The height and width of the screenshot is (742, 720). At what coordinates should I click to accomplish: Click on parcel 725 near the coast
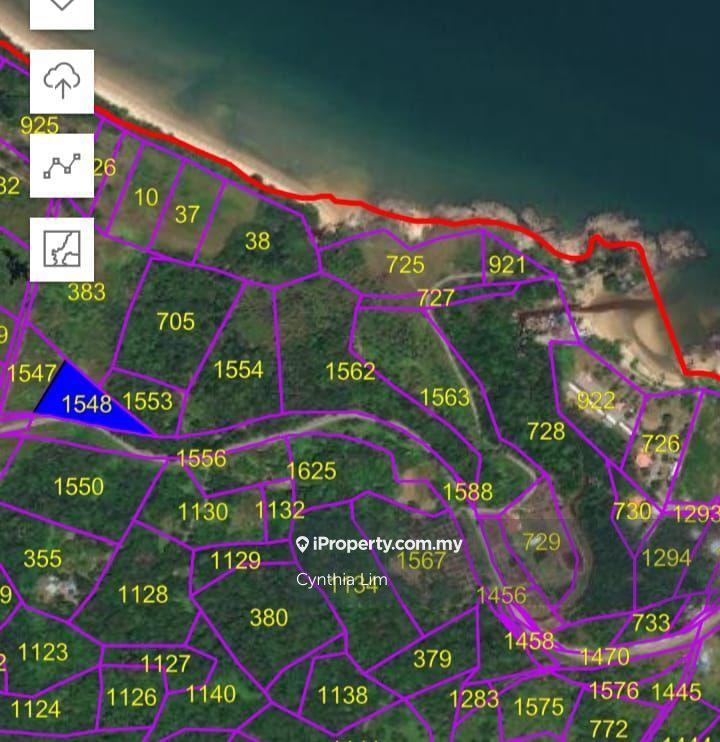(405, 264)
